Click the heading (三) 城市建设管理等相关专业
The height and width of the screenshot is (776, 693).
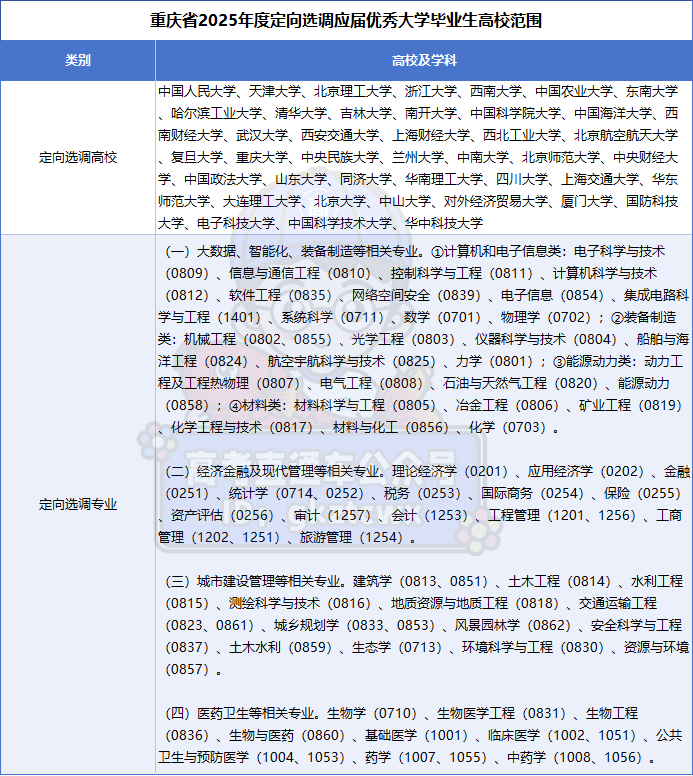(x=255, y=581)
